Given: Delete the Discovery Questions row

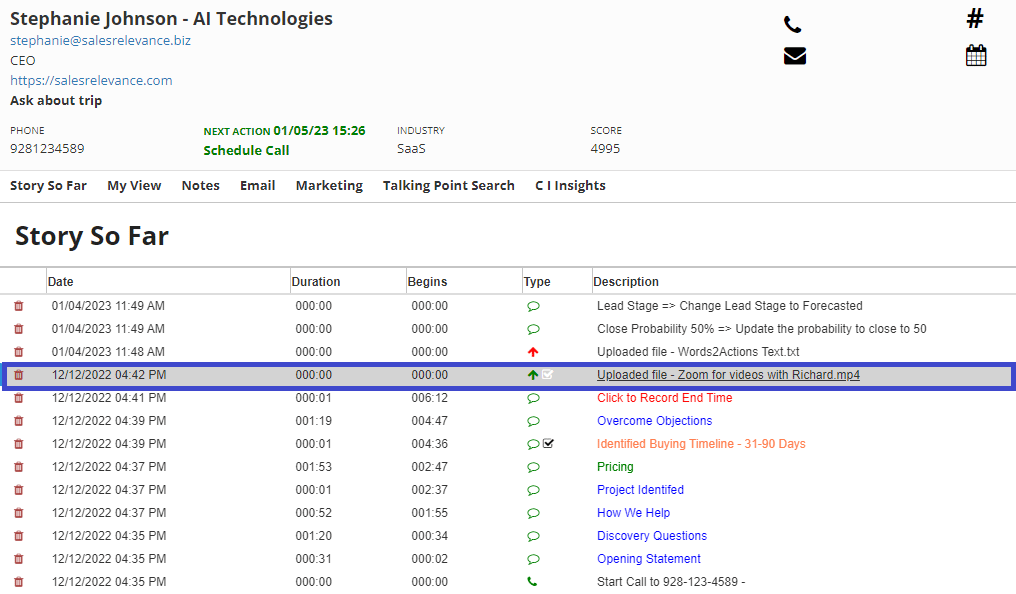Looking at the screenshot, I should click(x=19, y=536).
